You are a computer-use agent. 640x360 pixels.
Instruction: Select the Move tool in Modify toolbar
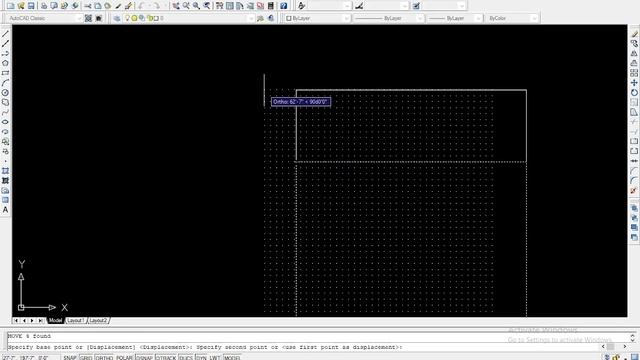tap(634, 83)
